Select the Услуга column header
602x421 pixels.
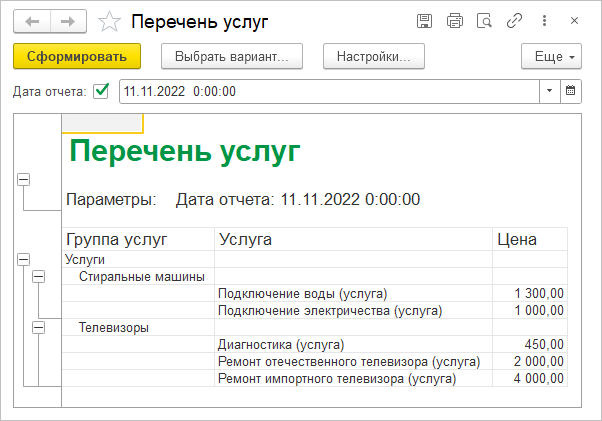(x=353, y=239)
